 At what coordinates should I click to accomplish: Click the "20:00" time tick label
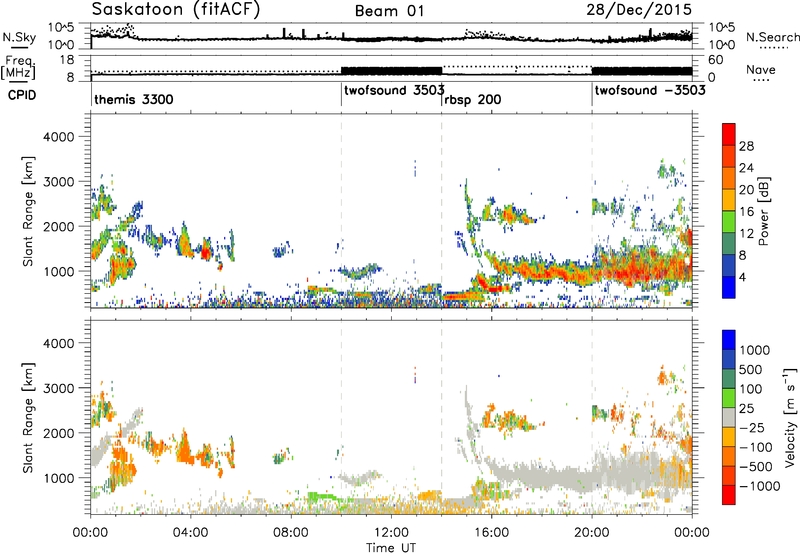(592, 533)
